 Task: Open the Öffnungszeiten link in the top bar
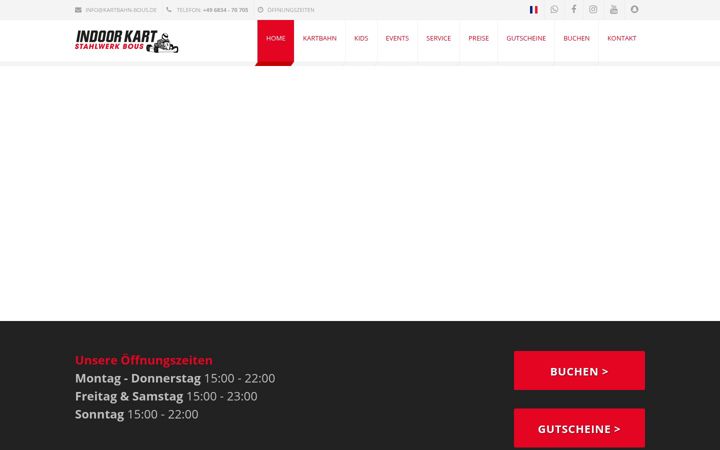click(291, 10)
